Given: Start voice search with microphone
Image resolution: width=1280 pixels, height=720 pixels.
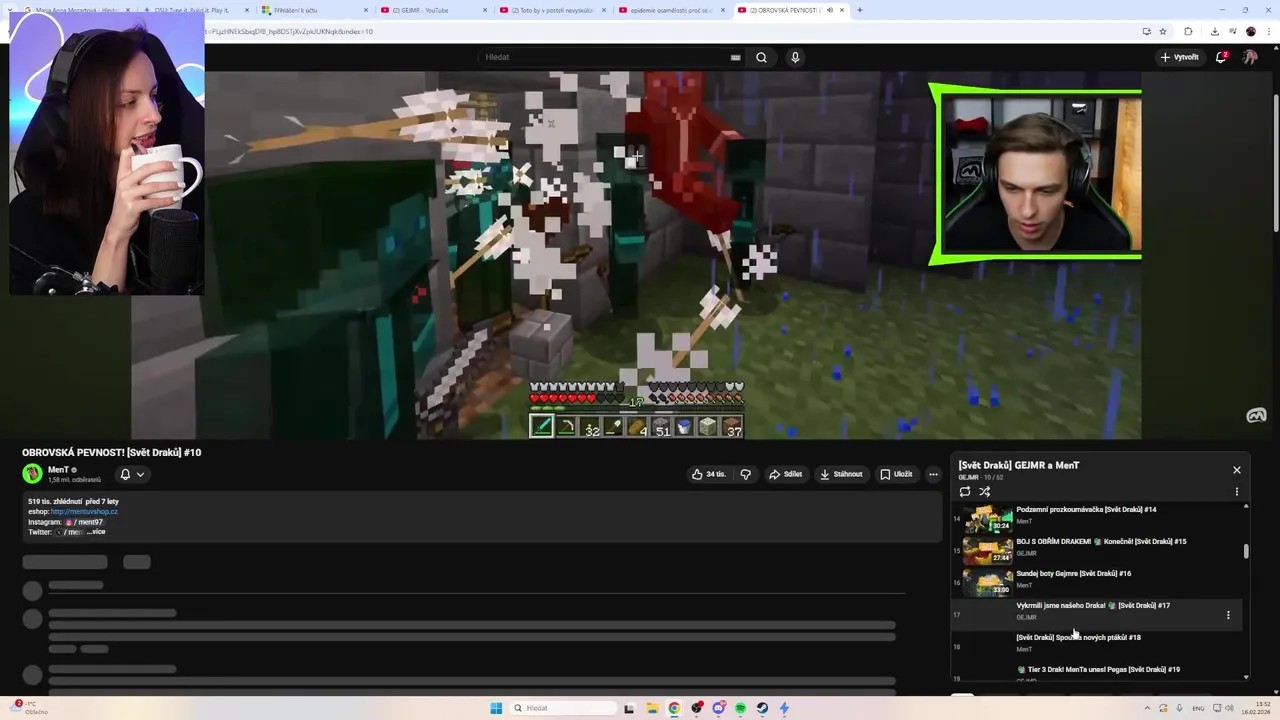Looking at the screenshot, I should [x=795, y=57].
